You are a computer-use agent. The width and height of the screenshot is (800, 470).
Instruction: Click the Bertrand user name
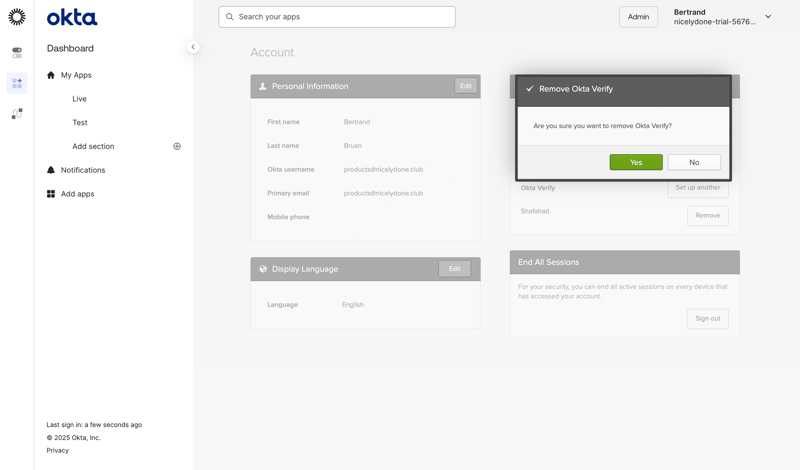click(689, 12)
